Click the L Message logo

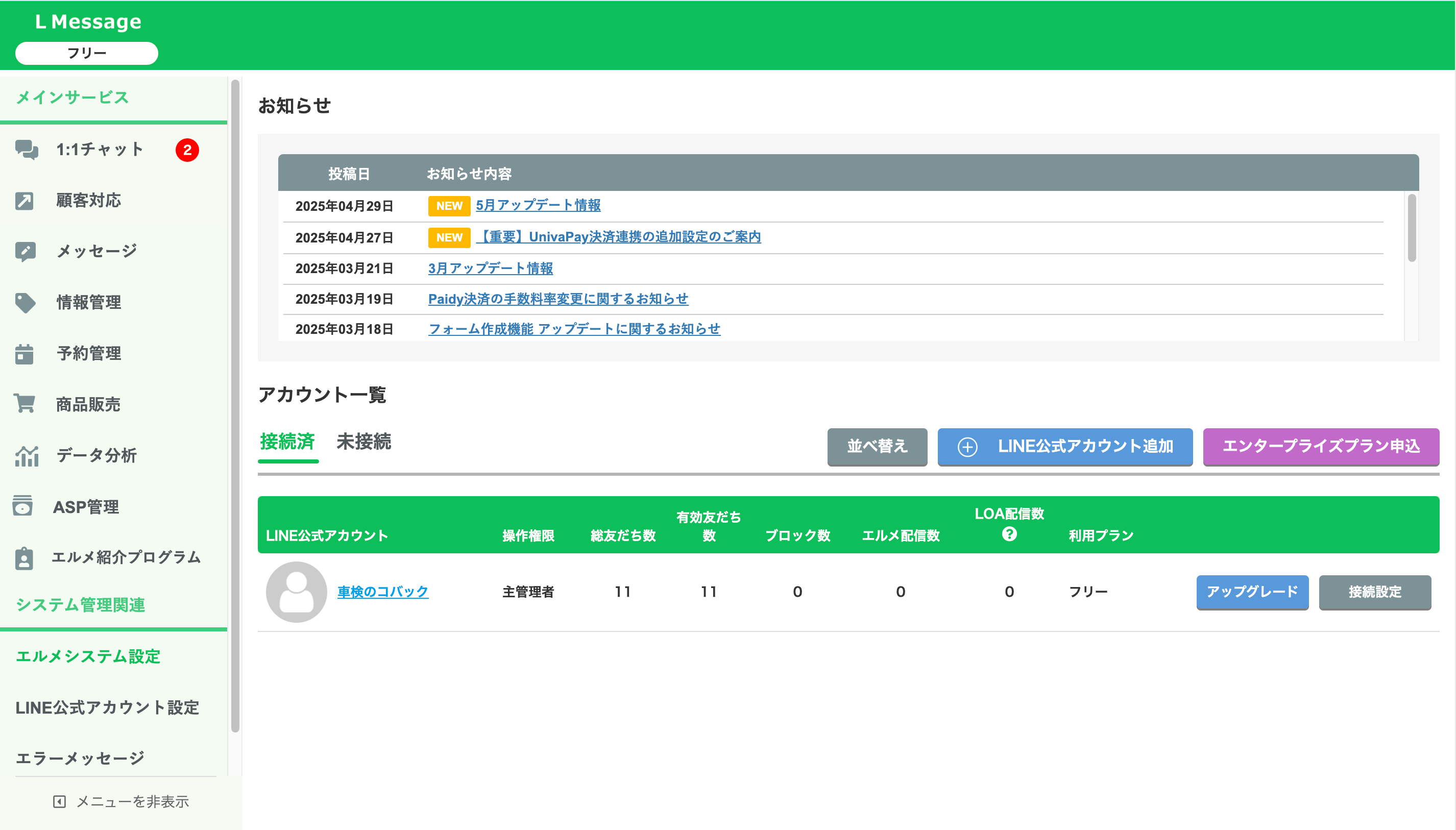(x=88, y=21)
